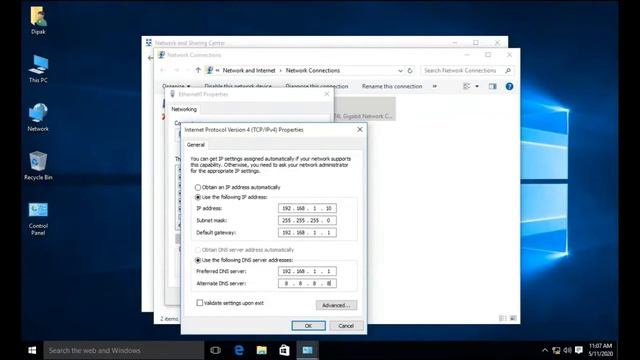Show hidden system tray icons
Viewport: 640px width, 360px height.
[544, 350]
